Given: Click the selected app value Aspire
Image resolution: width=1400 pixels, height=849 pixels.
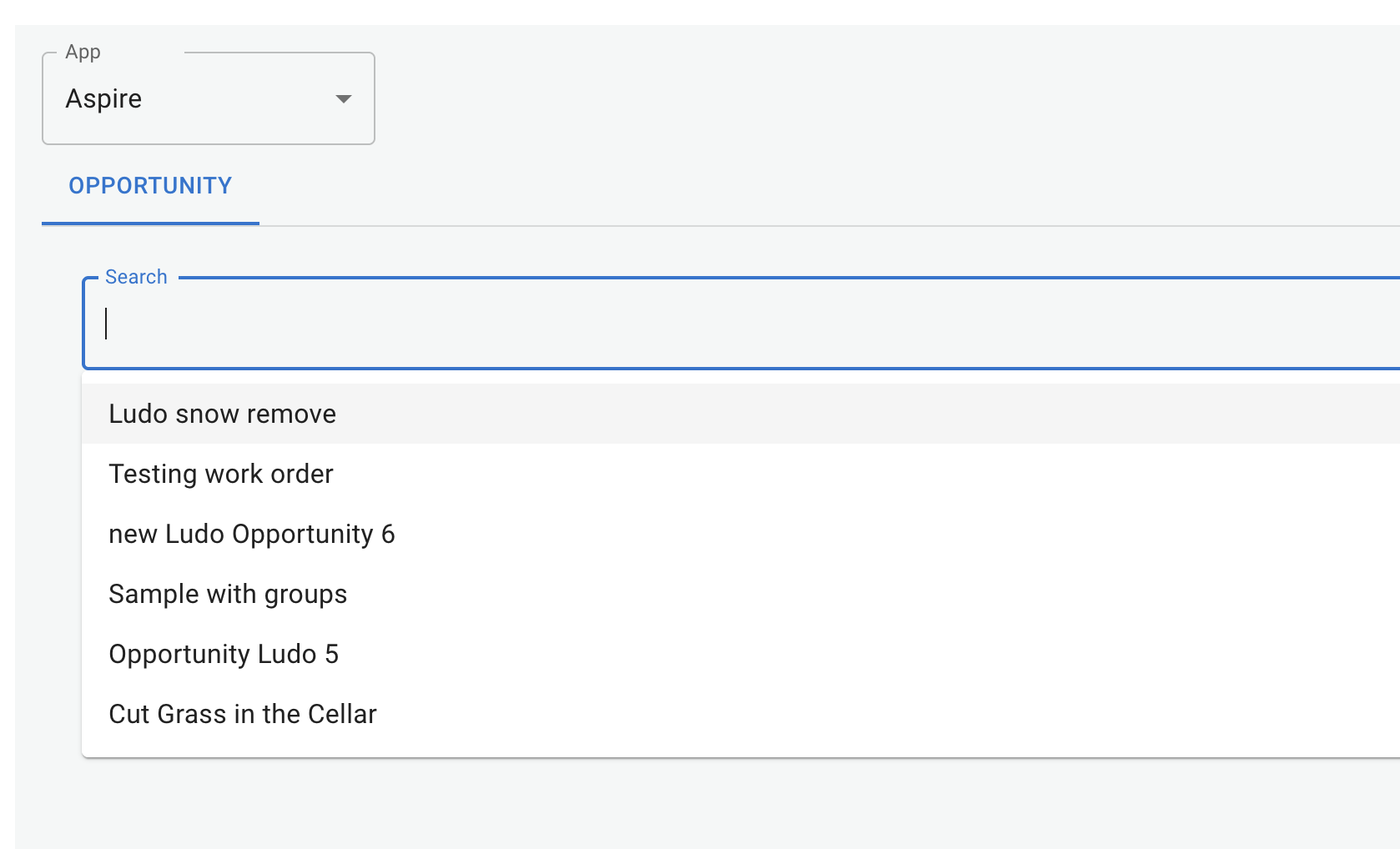Looking at the screenshot, I should [x=104, y=99].
